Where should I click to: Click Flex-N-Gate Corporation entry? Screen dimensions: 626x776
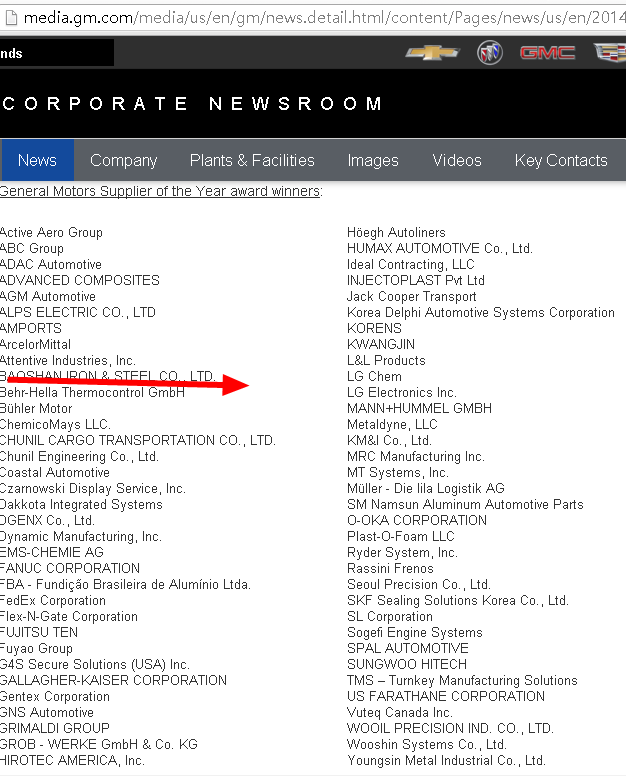(x=69, y=616)
